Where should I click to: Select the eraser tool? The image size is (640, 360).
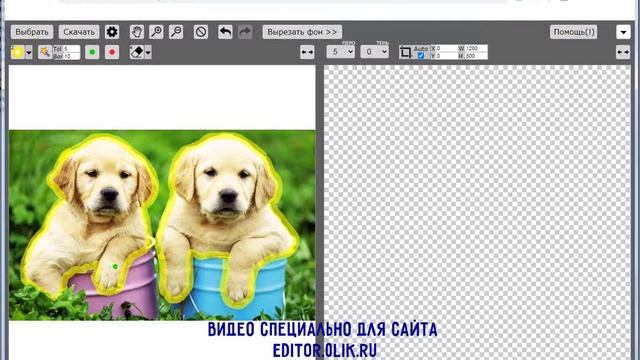click(137, 52)
